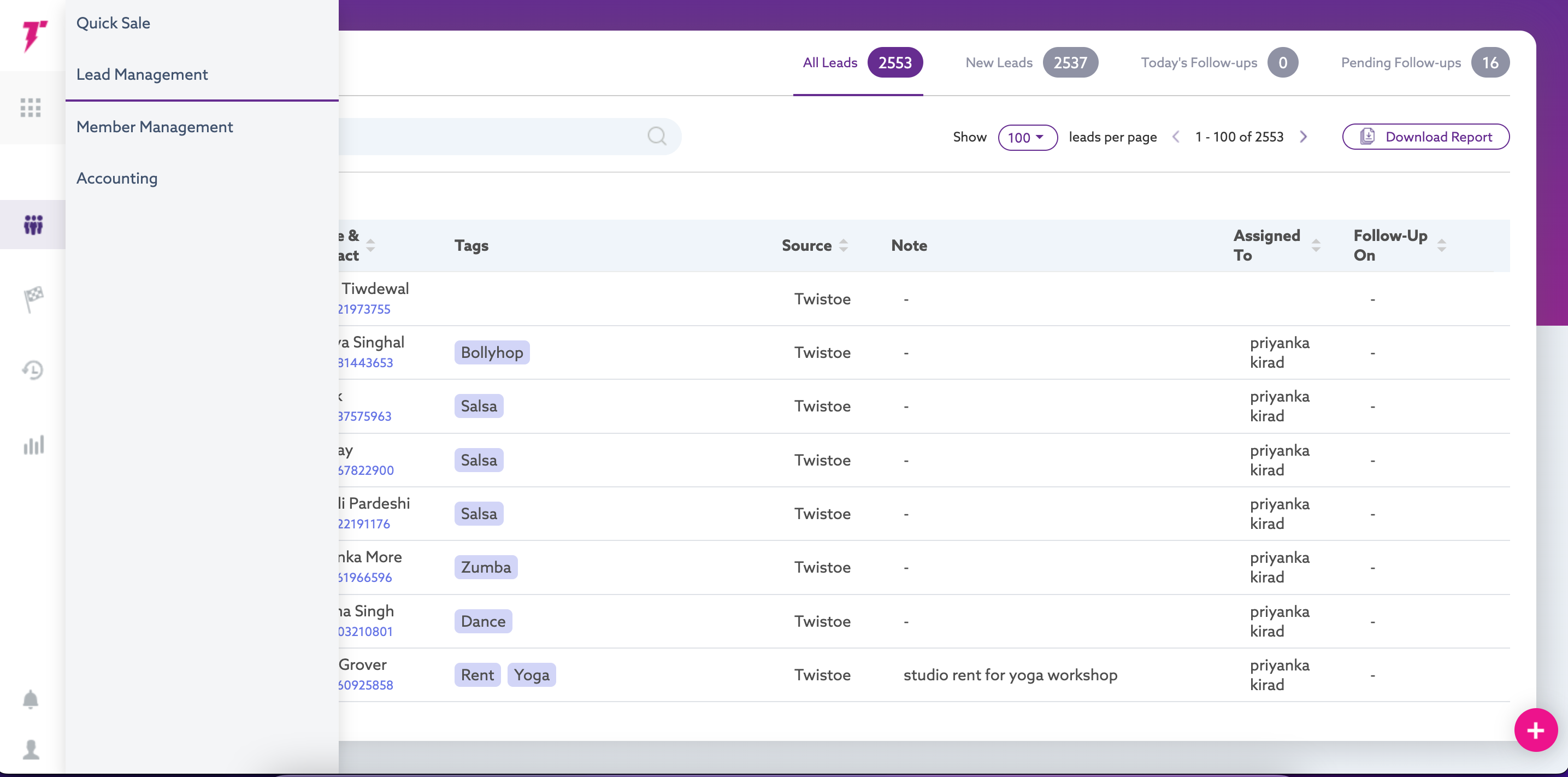The height and width of the screenshot is (777, 1568).
Task: Open Quick Sale menu item
Action: pos(113,22)
